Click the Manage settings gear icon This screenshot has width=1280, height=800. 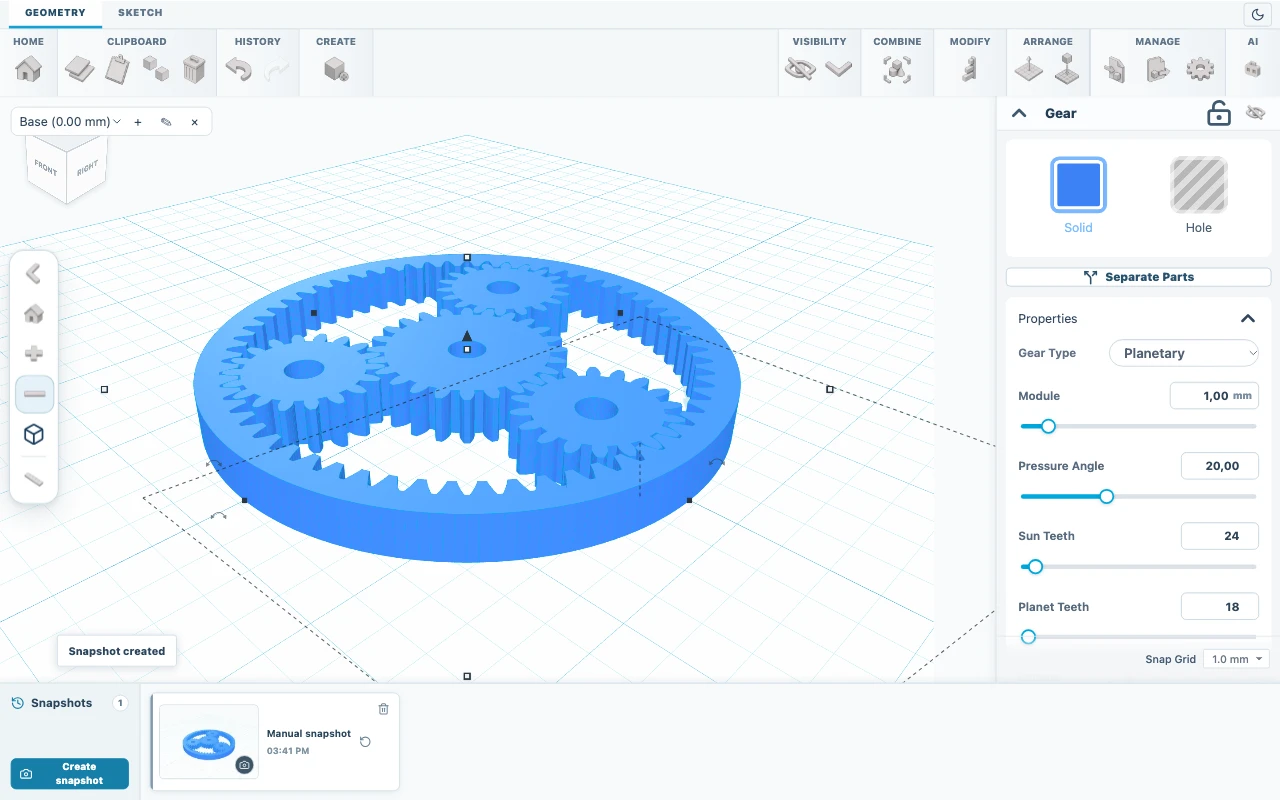pos(1200,69)
